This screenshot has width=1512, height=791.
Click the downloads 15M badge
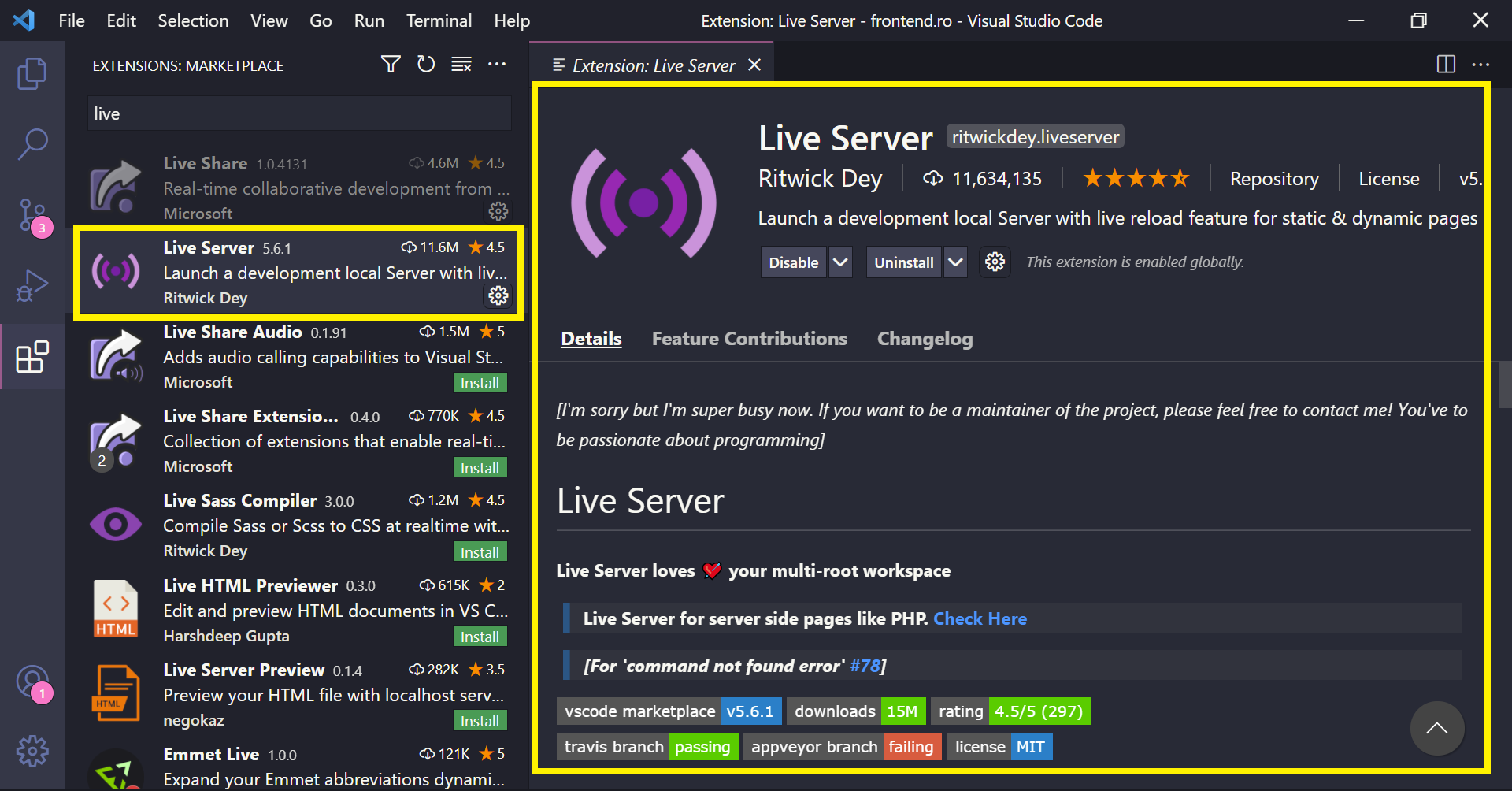(856, 711)
